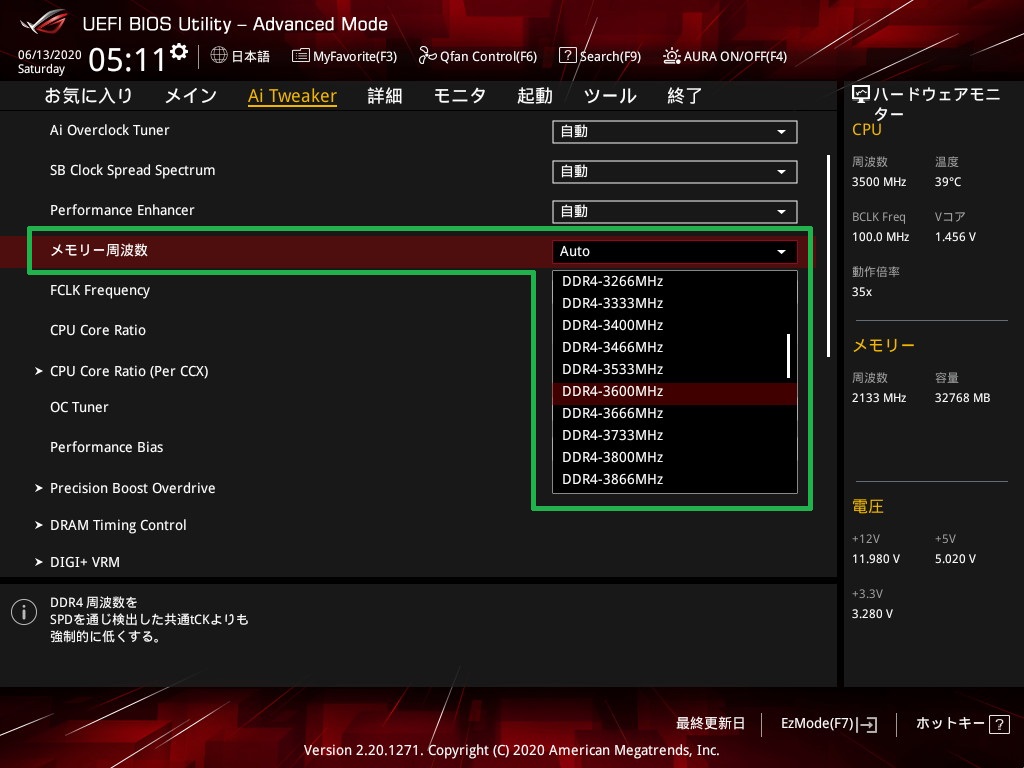
Task: Click the hotkeys question mark icon
Action: [x=999, y=724]
